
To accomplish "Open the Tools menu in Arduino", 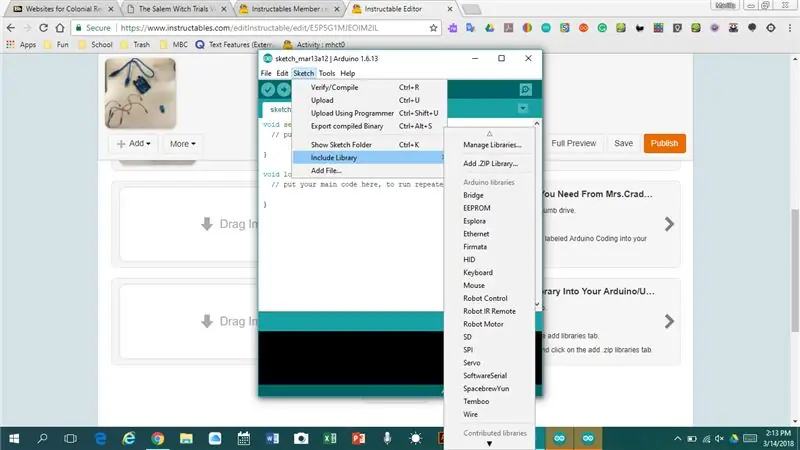I will (x=327, y=73).
